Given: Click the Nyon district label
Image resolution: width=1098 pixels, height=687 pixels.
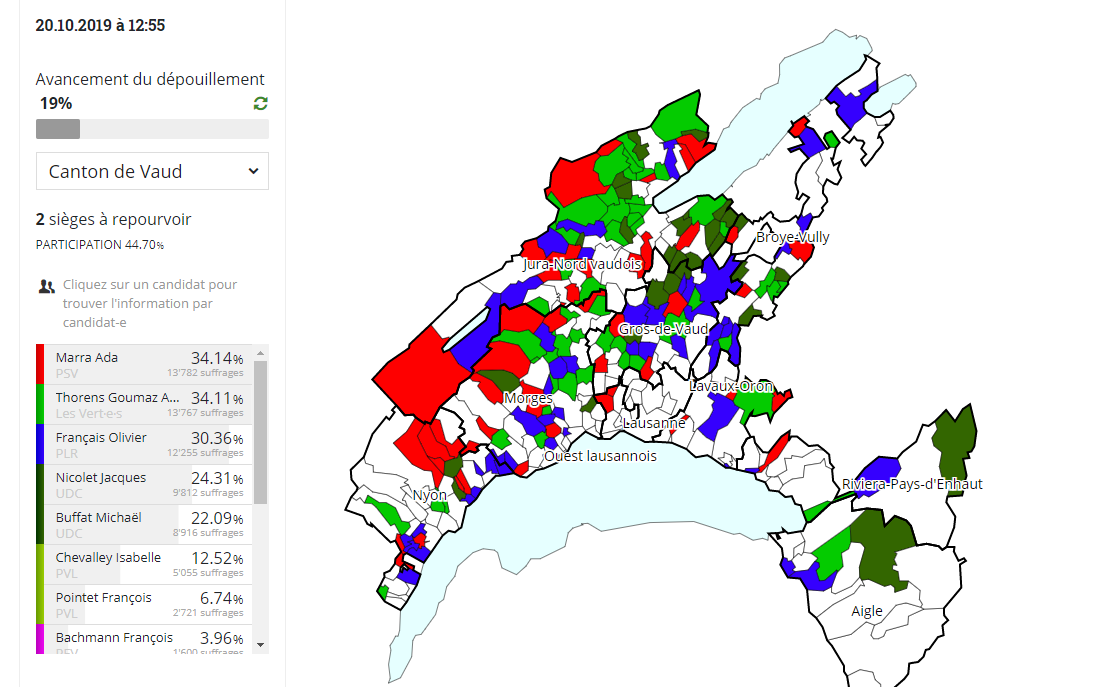Looking at the screenshot, I should (430, 495).
